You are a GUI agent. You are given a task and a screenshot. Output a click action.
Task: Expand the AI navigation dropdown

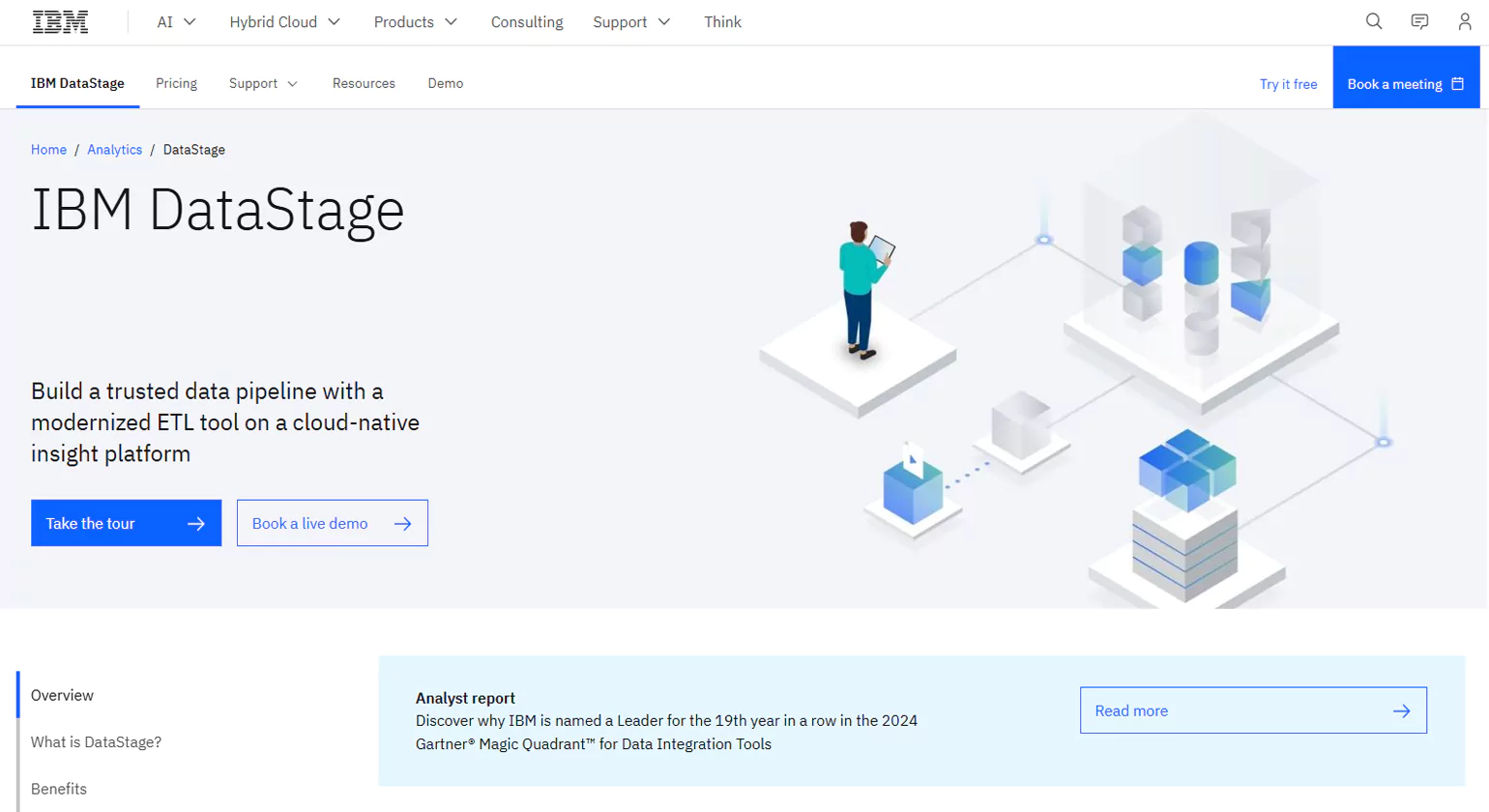[x=175, y=21]
